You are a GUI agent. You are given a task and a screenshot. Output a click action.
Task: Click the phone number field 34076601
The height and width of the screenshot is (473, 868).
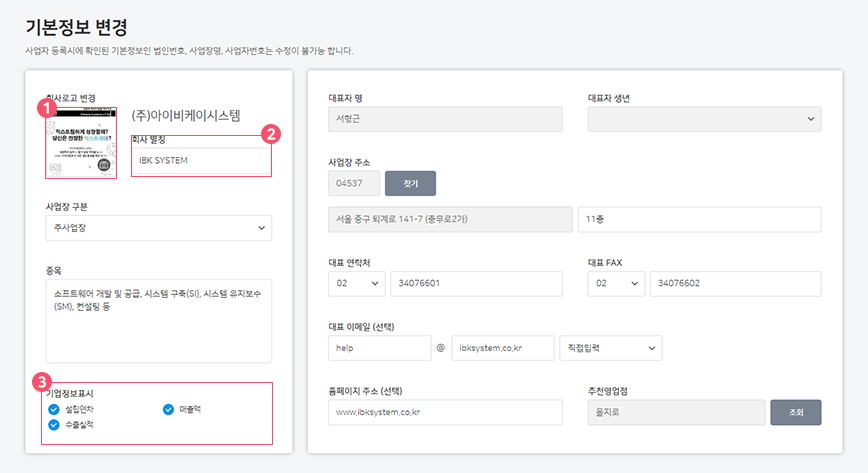point(476,284)
